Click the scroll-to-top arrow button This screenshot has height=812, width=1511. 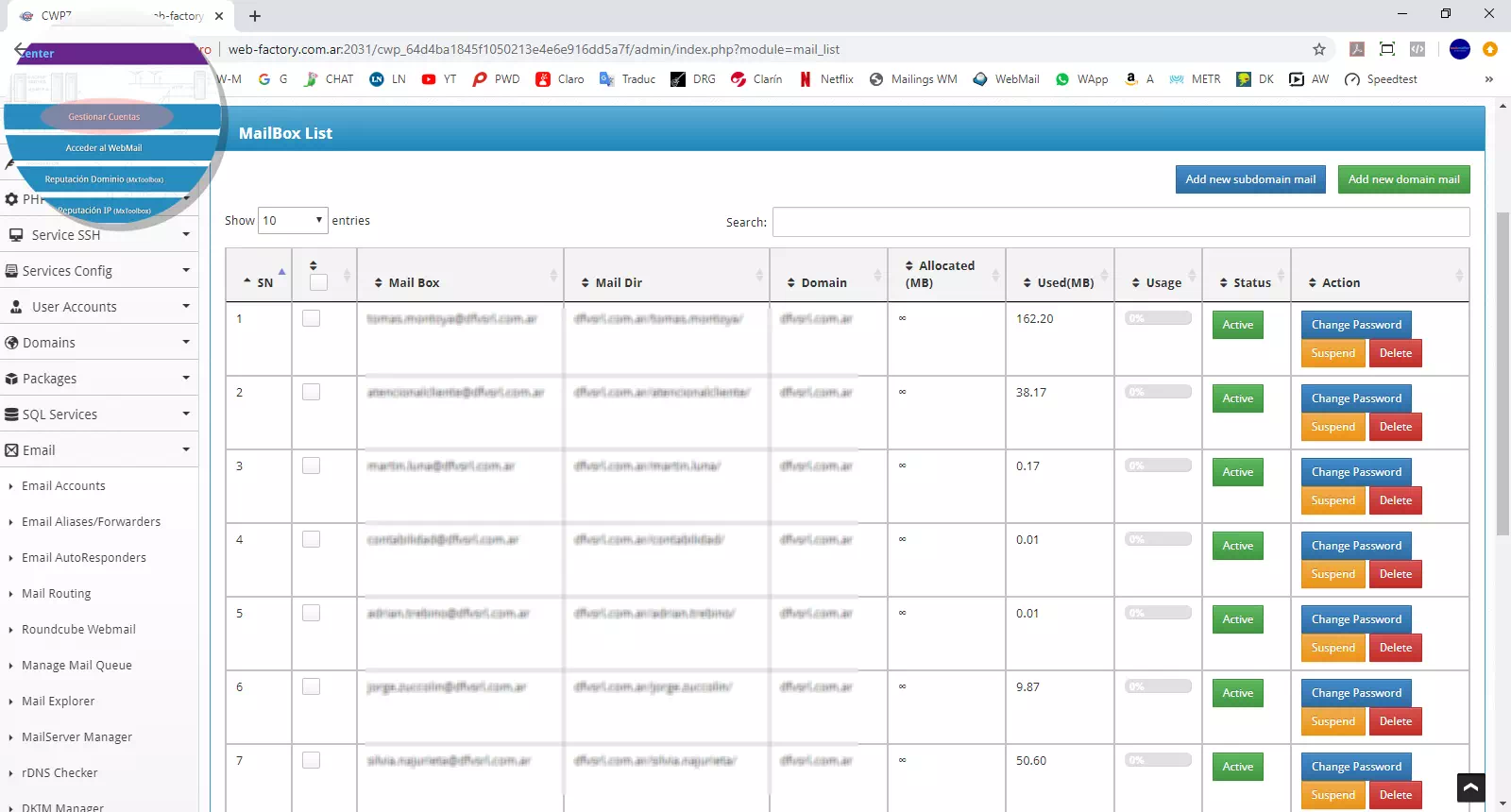[1470, 787]
